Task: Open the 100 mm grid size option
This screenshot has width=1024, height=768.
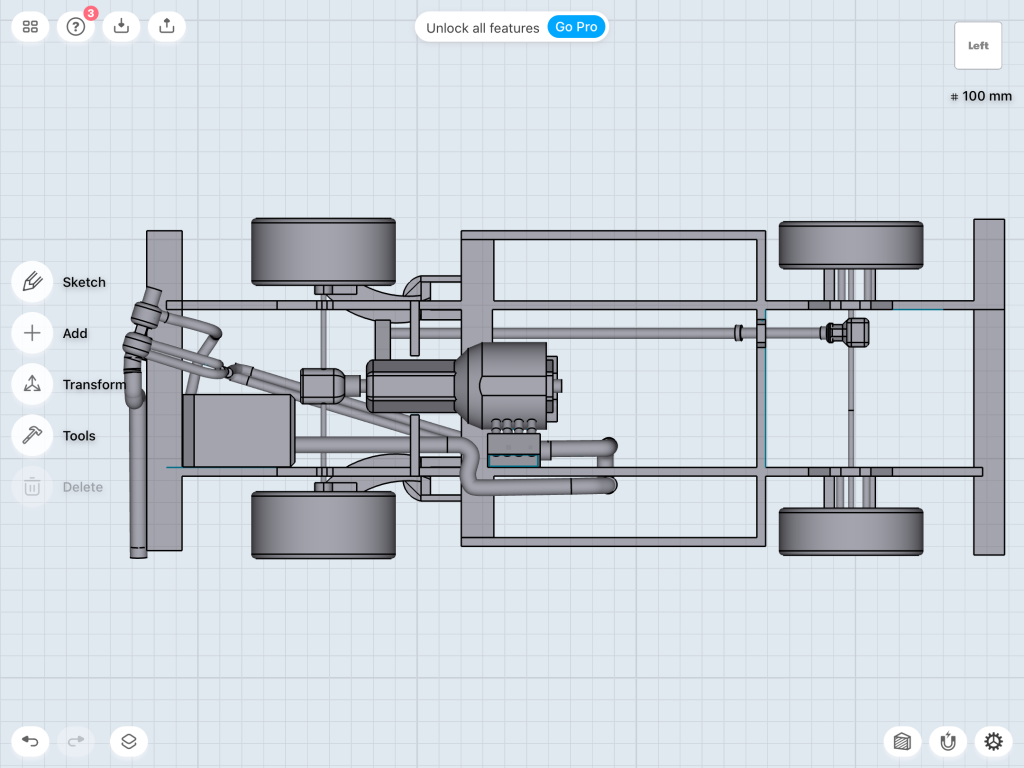Action: (x=981, y=97)
